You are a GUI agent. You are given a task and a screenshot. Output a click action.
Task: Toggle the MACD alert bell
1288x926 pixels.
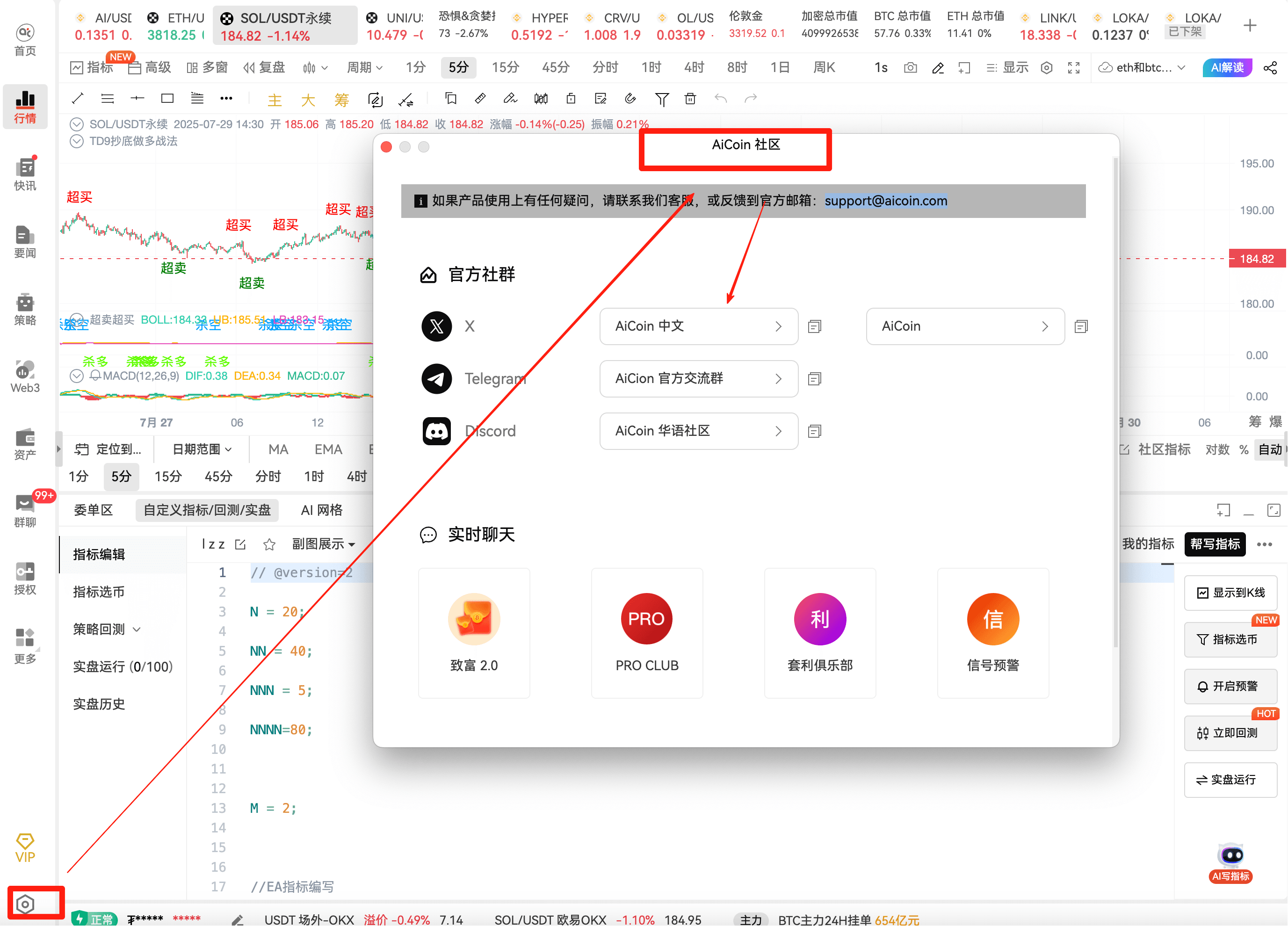(95, 375)
